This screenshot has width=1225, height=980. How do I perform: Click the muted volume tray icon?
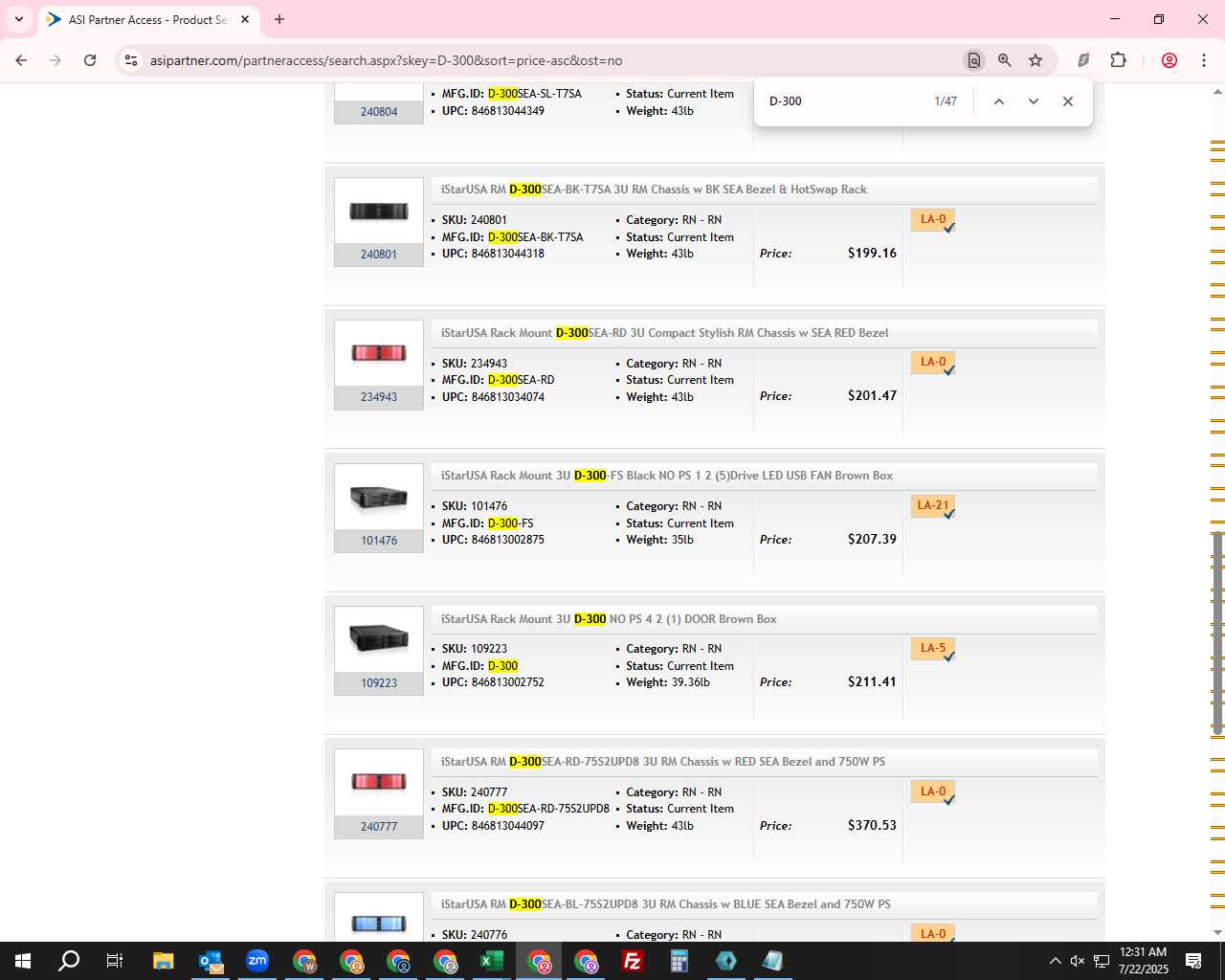click(x=1078, y=961)
